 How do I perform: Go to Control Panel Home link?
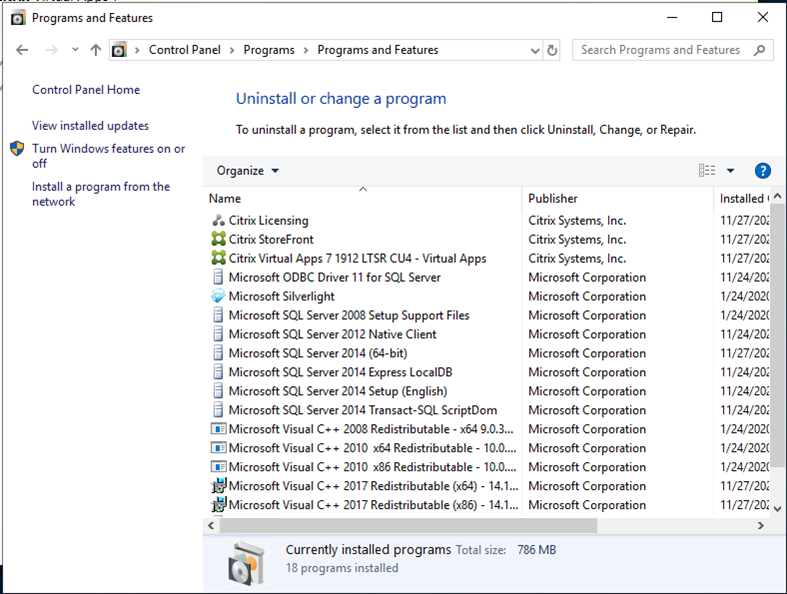(x=86, y=90)
